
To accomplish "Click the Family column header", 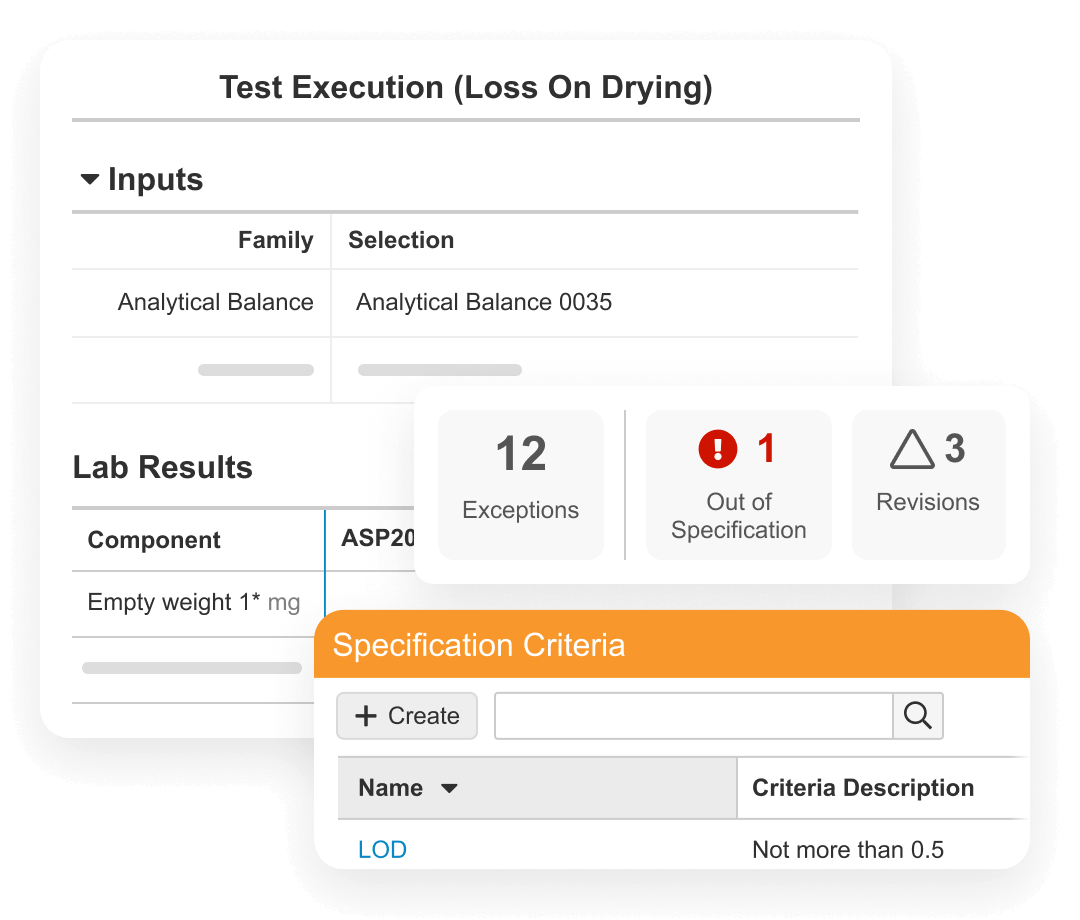I will coord(275,240).
